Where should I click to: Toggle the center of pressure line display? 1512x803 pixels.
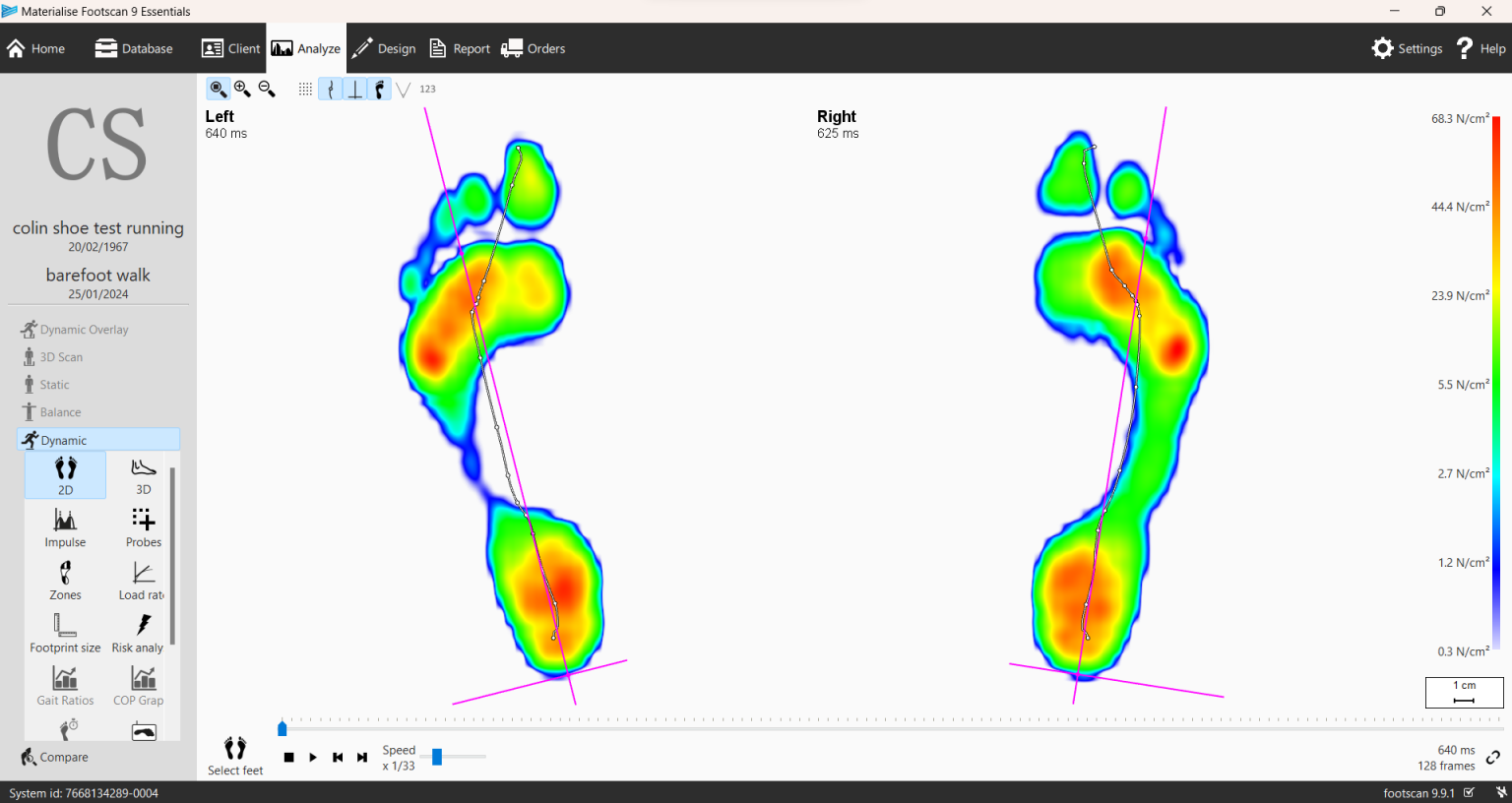331,89
